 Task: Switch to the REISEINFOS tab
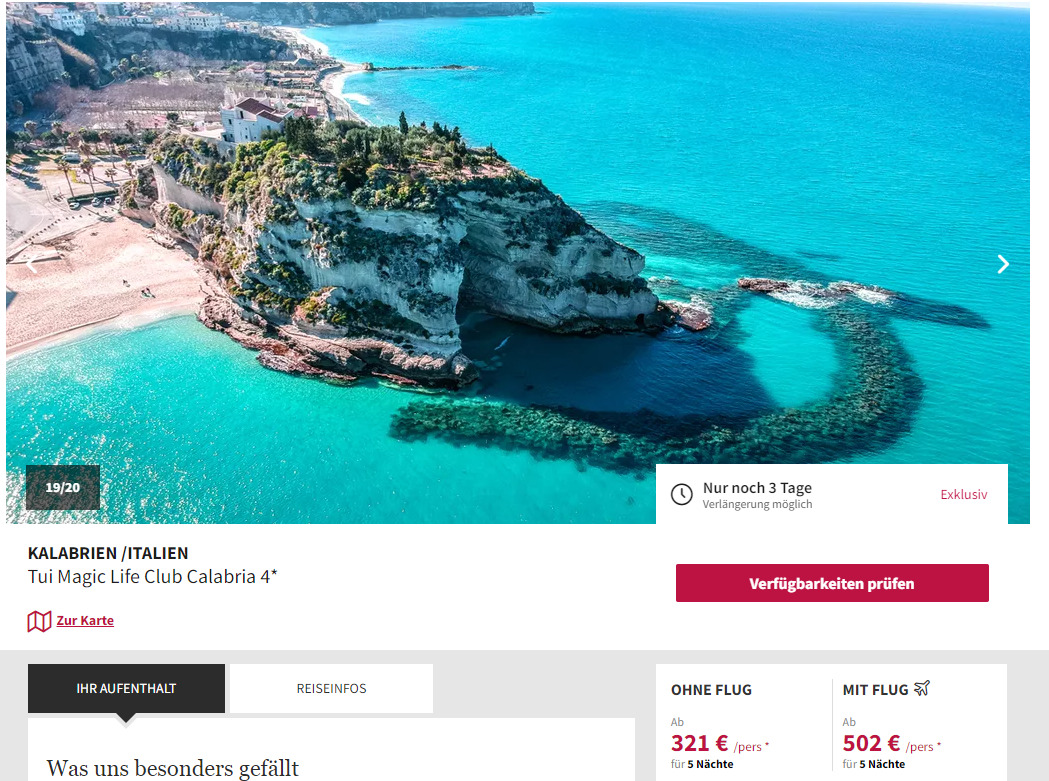[331, 688]
